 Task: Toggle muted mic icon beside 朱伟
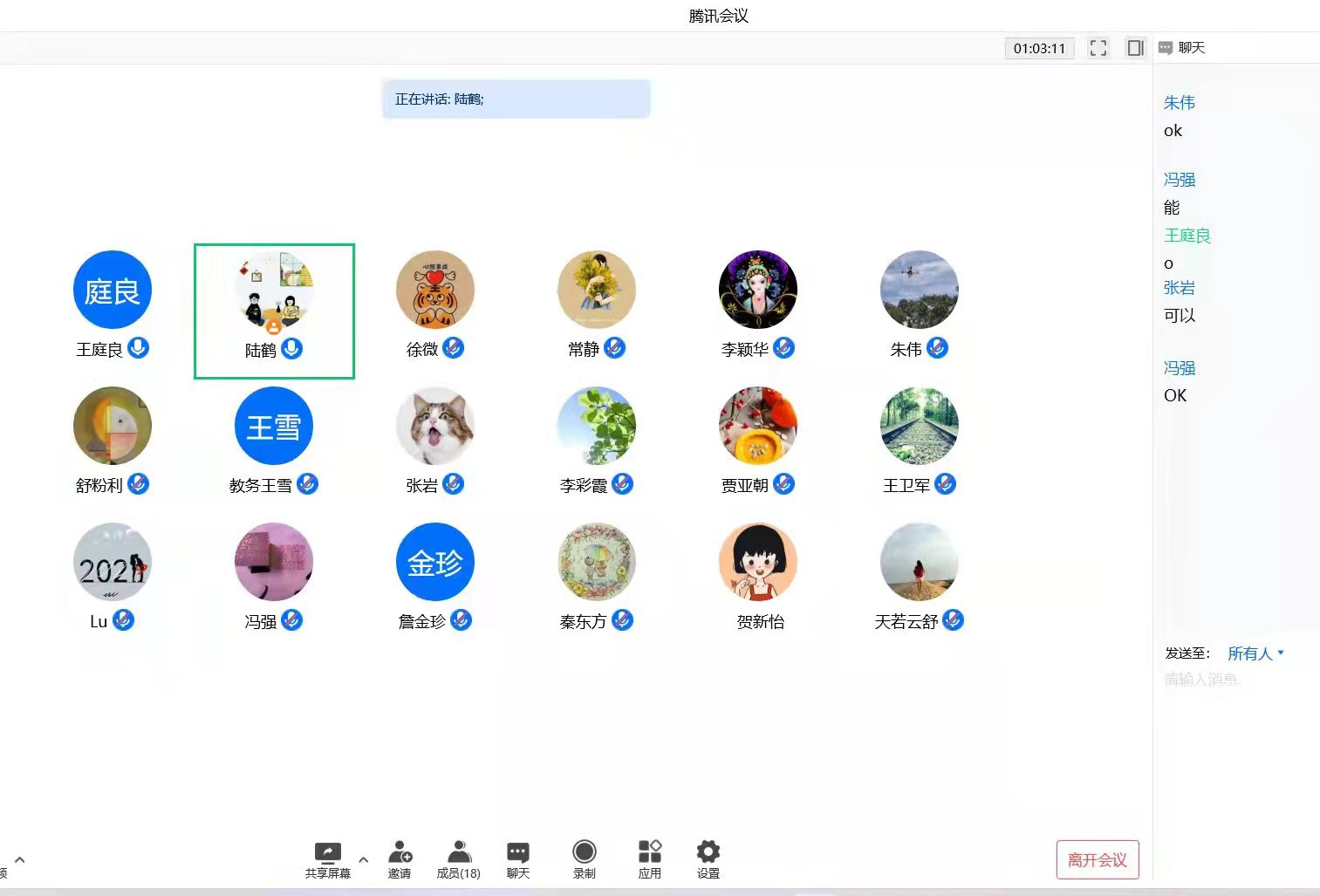(937, 348)
